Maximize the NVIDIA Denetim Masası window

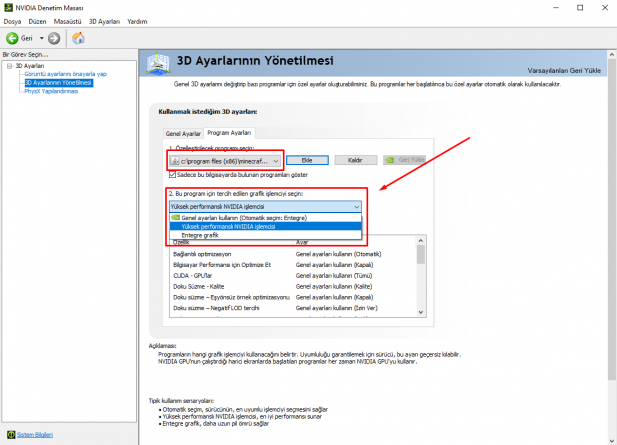[580, 8]
